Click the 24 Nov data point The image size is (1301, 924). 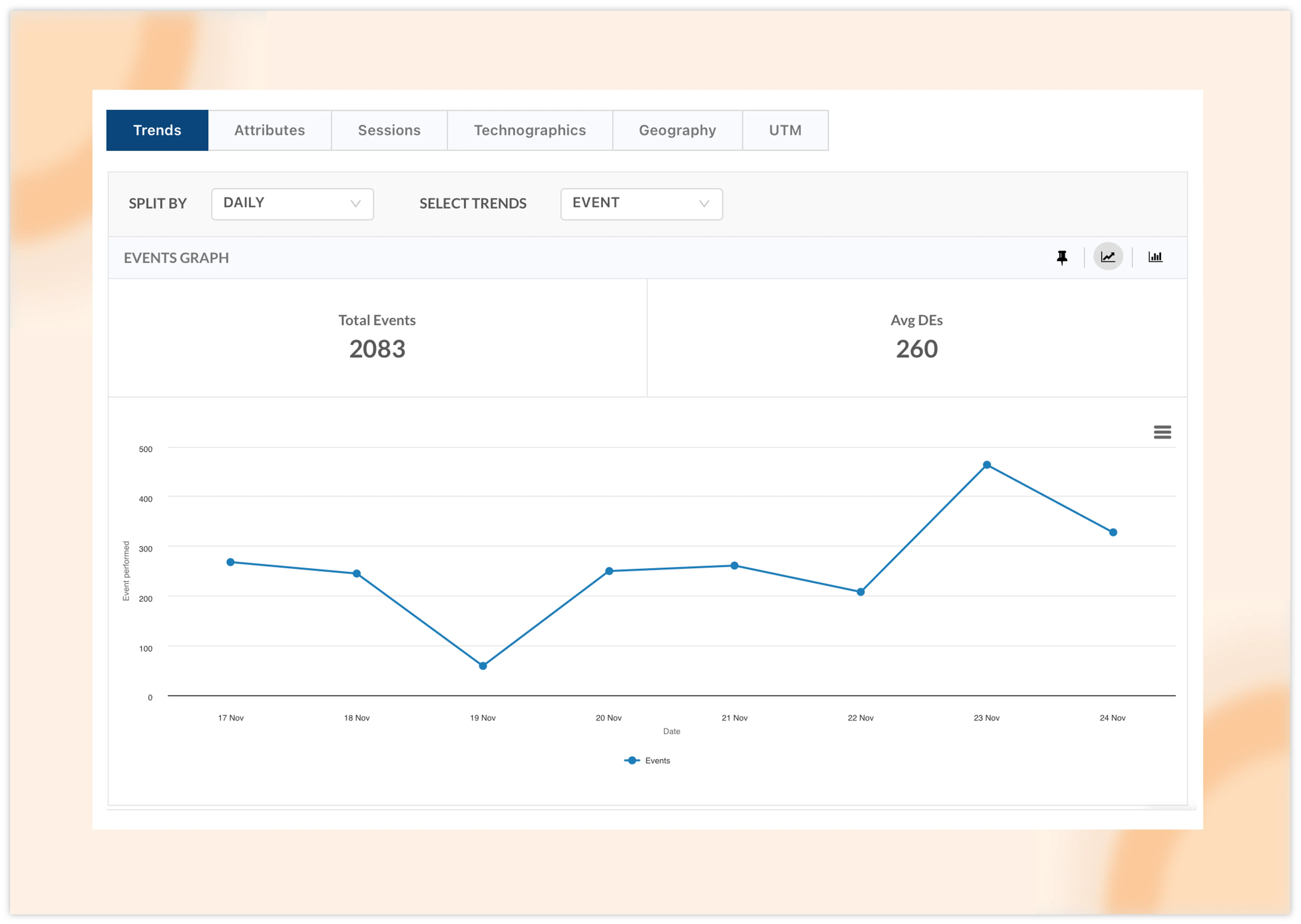point(1113,533)
